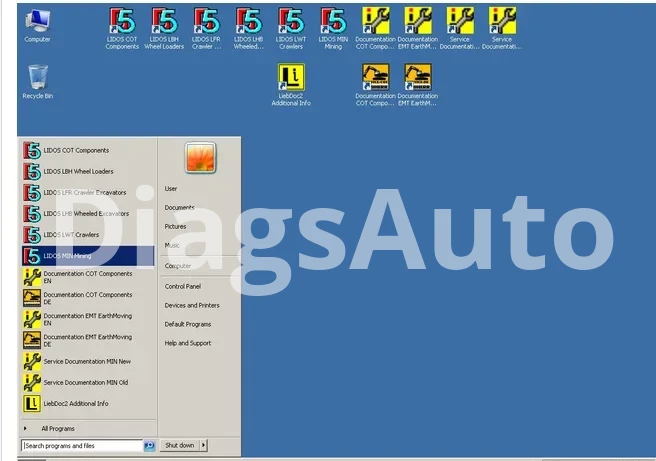Open Help and Support

188,343
